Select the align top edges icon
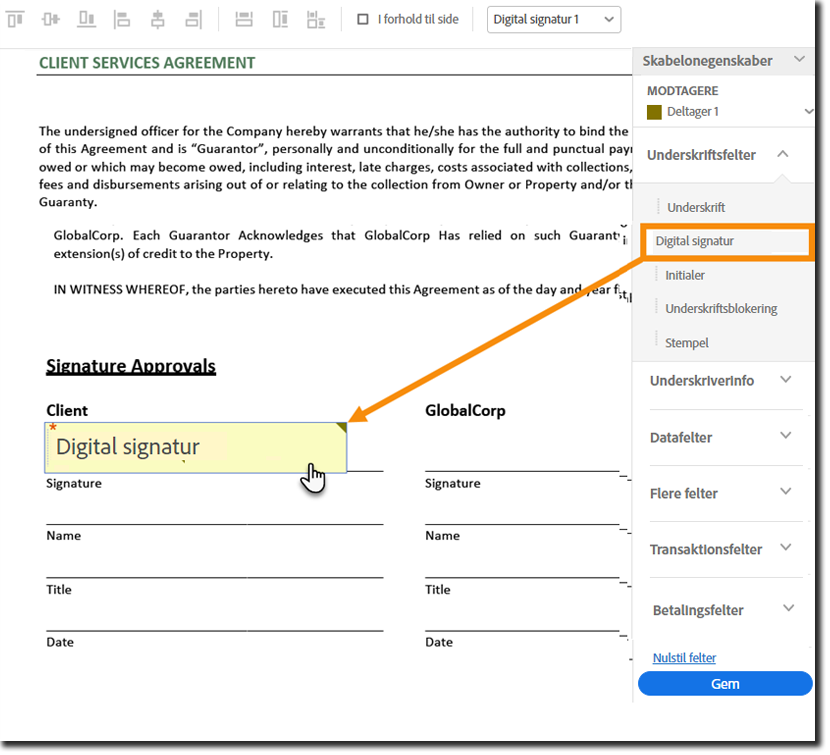The image size is (830, 755). 15,19
